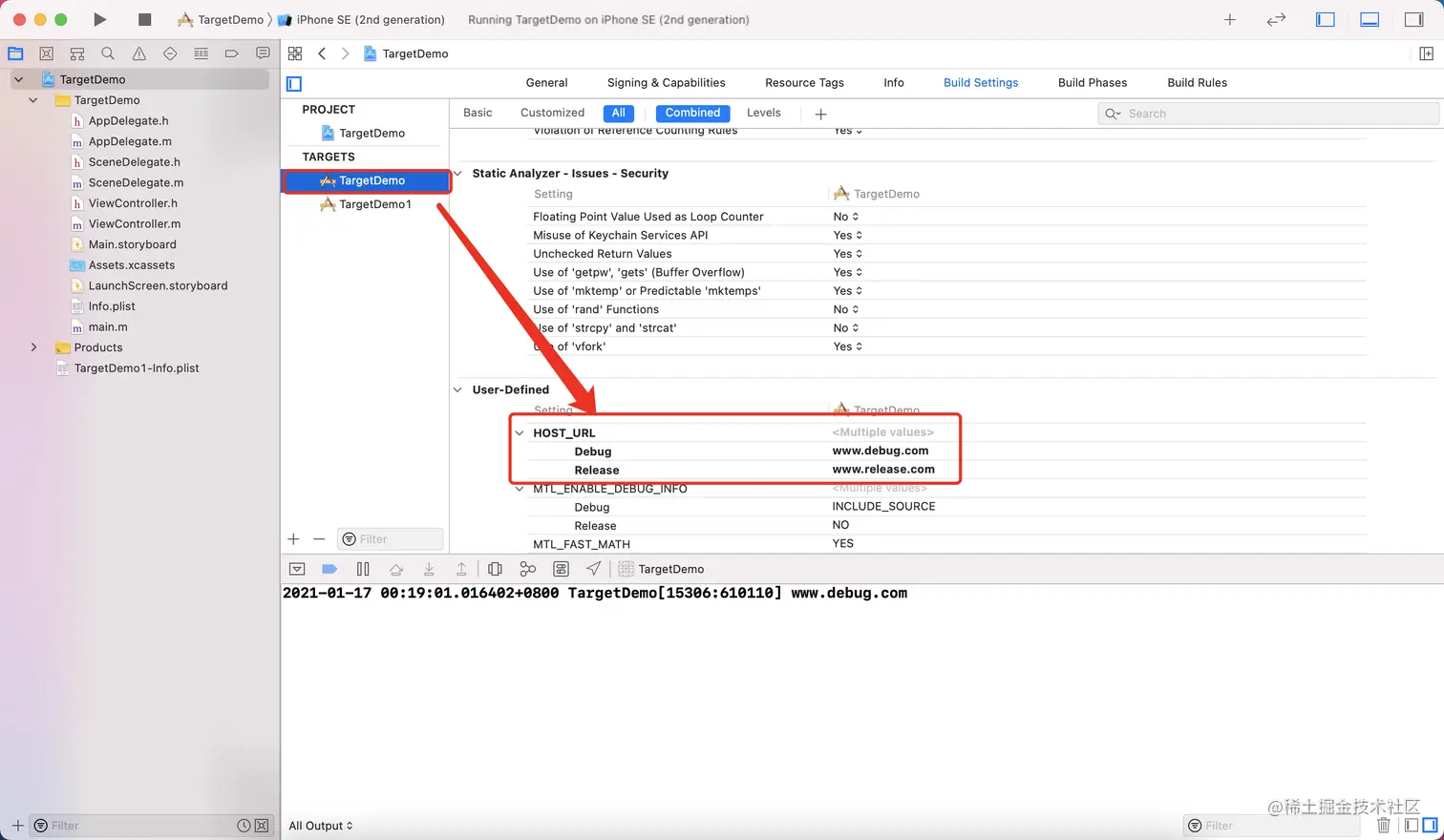Collapse the Static Analyzer - Issues - Security section
This screenshot has height=840, width=1444.
457,174
